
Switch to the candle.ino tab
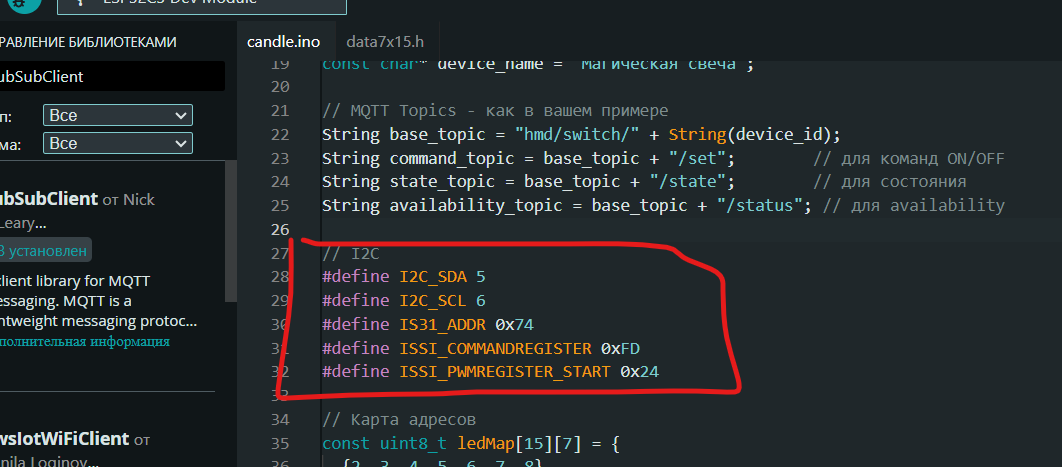click(283, 42)
